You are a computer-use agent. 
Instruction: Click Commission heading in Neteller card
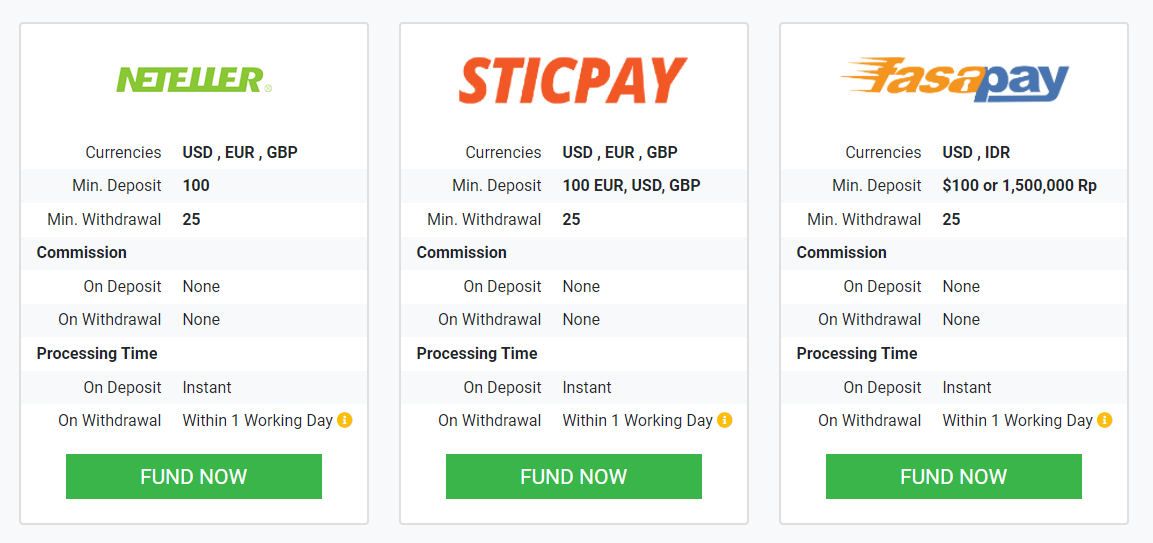pos(82,252)
